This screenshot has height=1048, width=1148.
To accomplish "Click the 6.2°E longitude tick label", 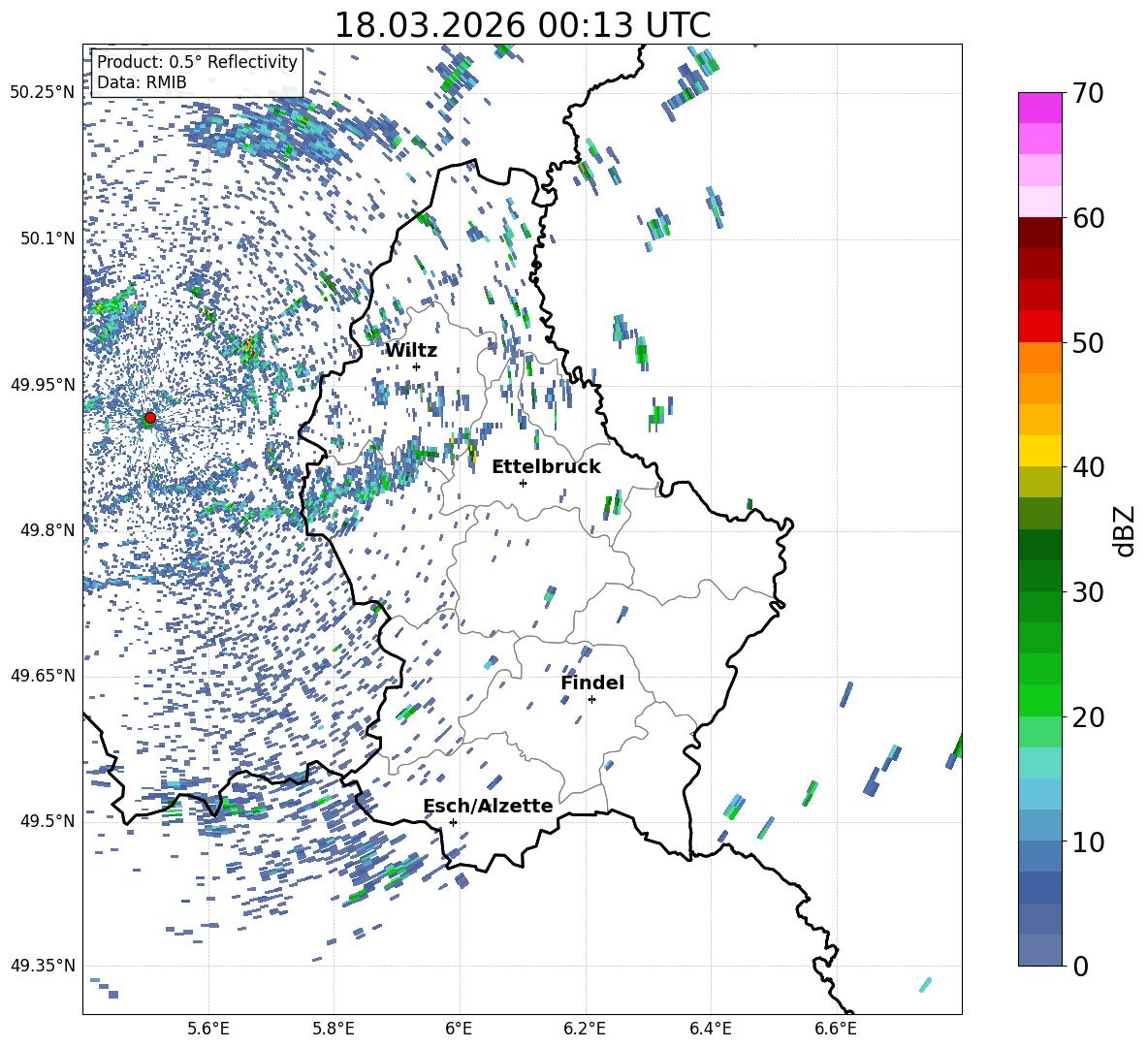I will [x=586, y=1028].
